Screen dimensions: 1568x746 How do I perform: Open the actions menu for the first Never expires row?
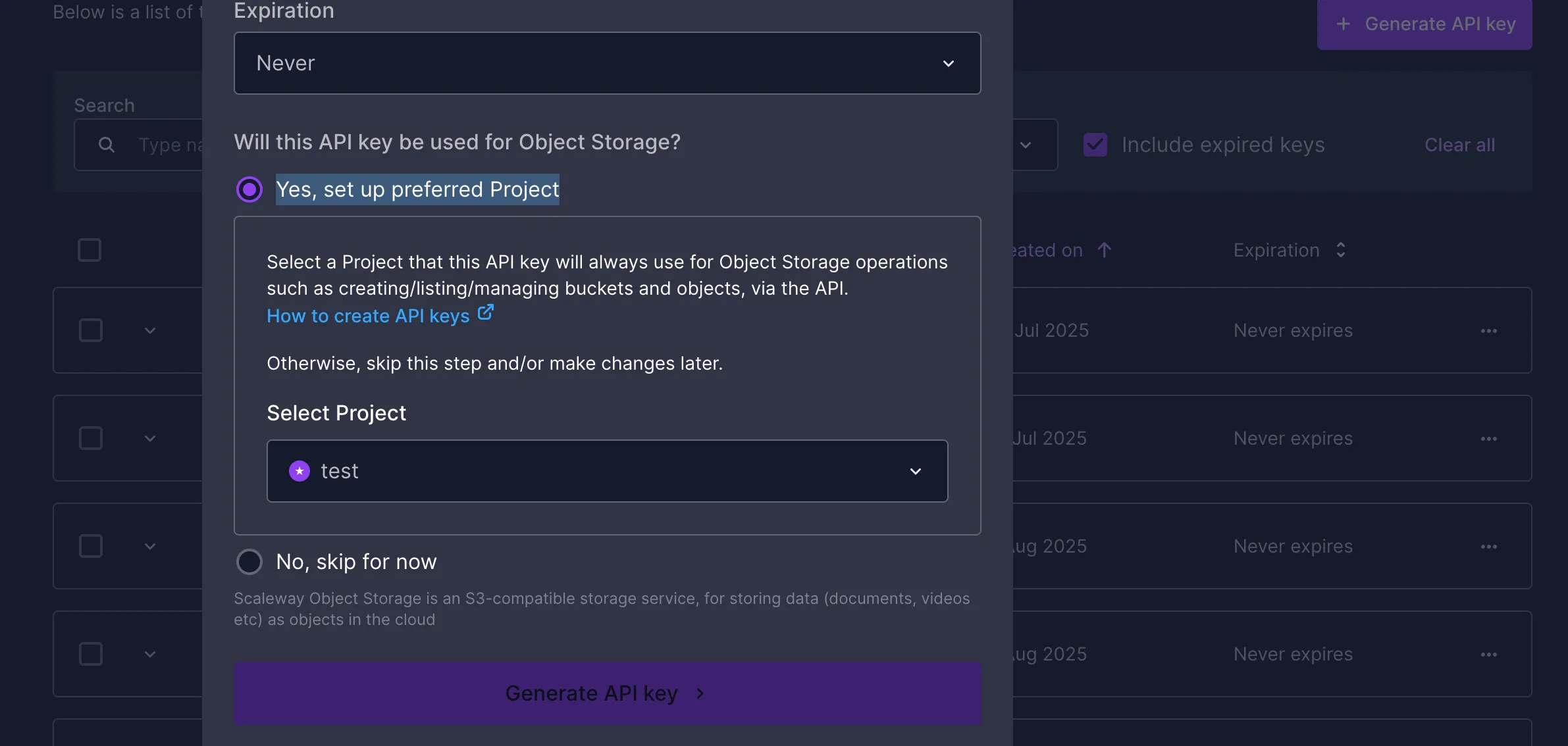coord(1490,331)
